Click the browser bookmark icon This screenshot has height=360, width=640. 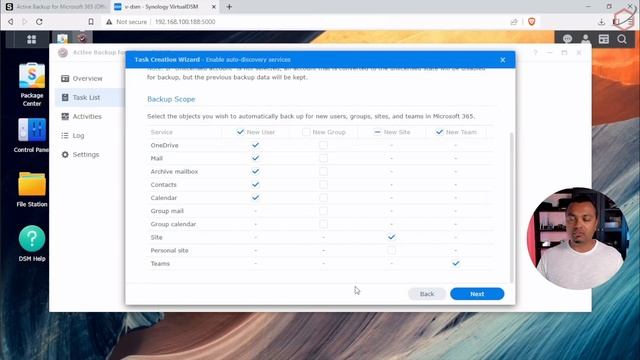(91, 22)
